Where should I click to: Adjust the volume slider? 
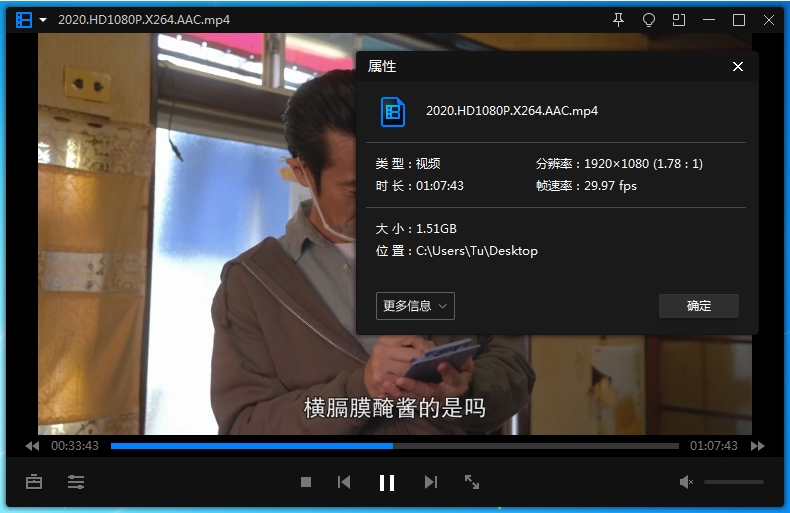(733, 482)
